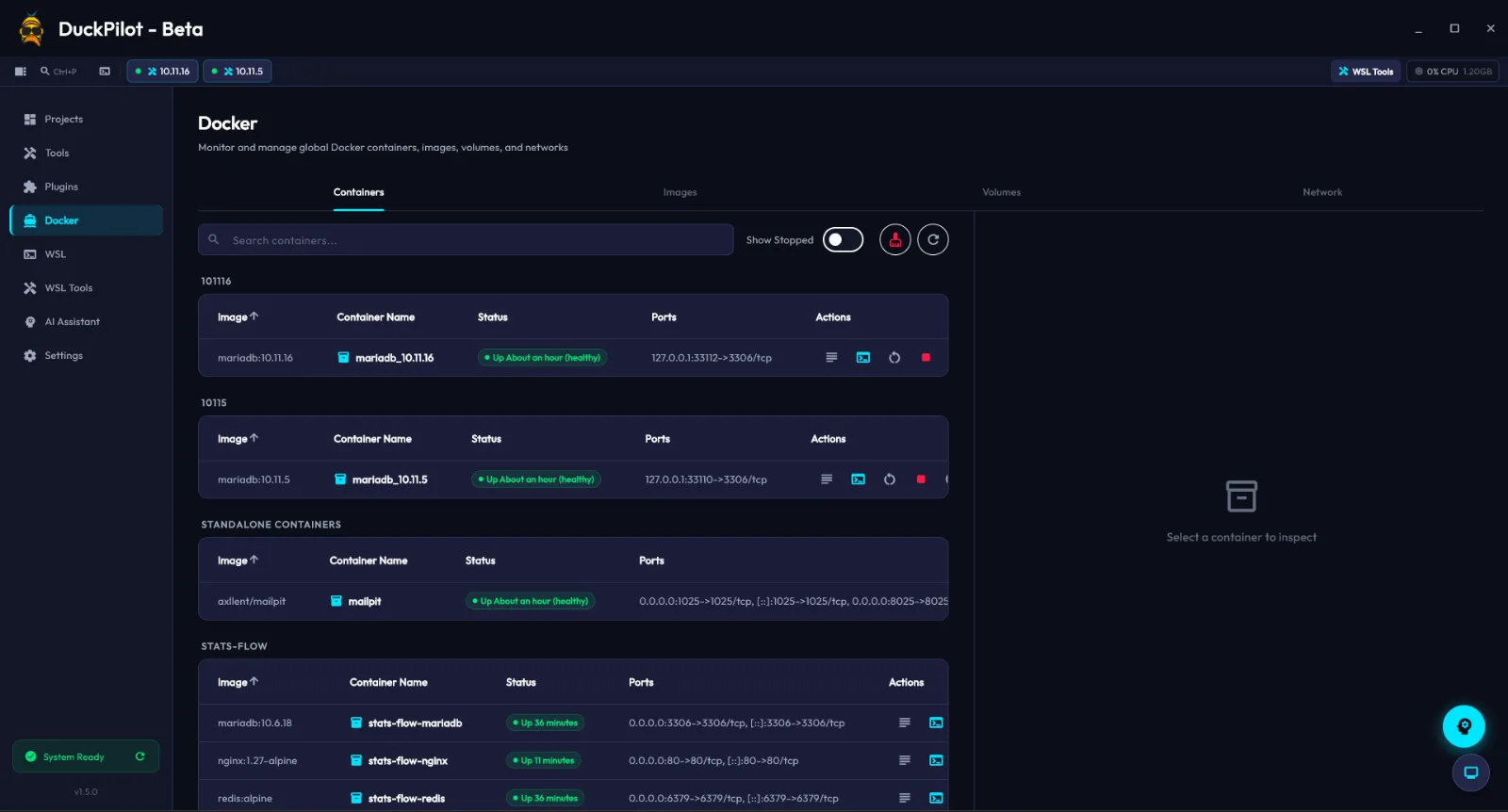Open terminal for stats-flow-nginx container

pyautogui.click(x=936, y=761)
